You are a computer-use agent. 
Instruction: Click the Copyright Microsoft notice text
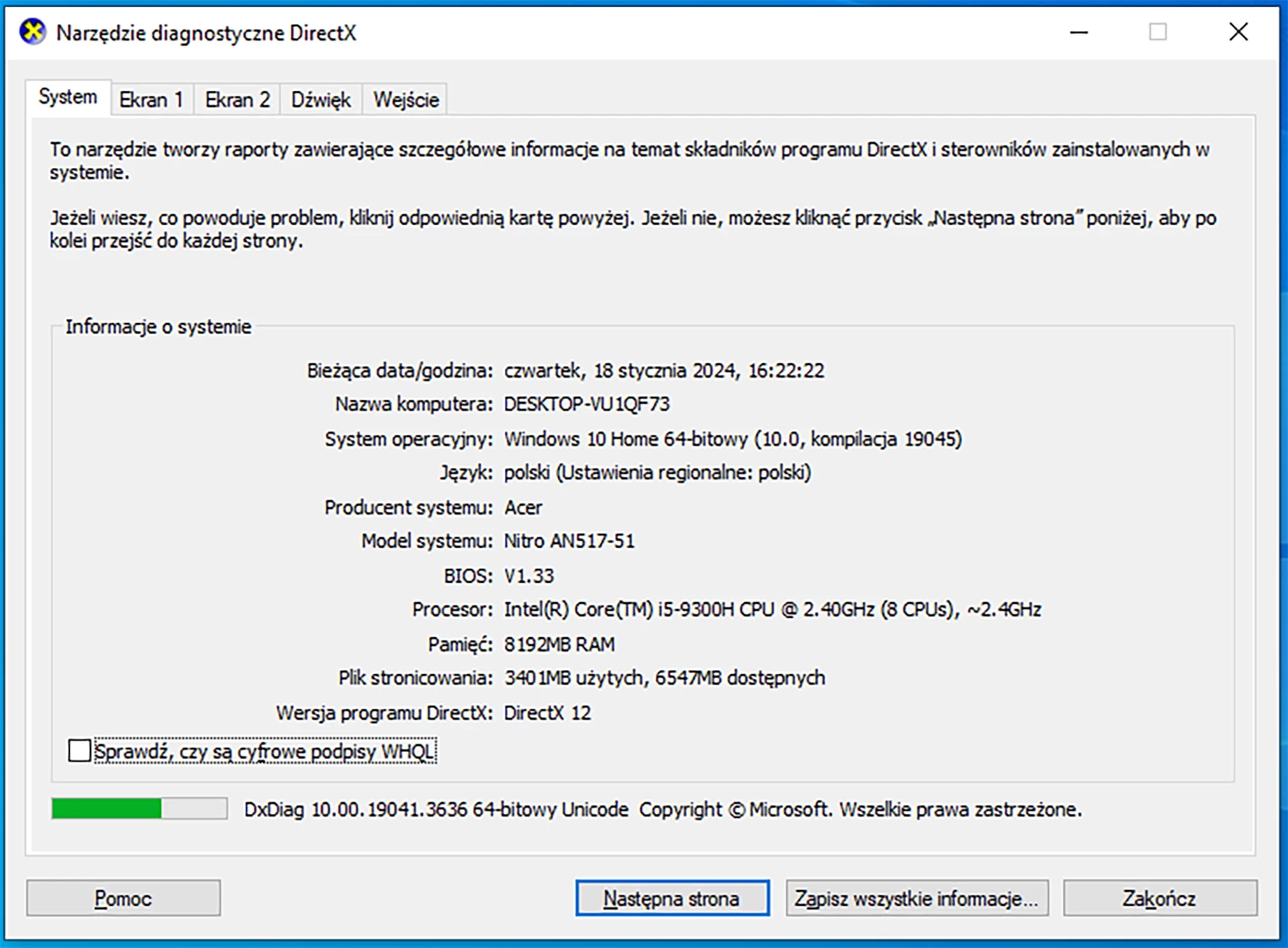[x=861, y=810]
